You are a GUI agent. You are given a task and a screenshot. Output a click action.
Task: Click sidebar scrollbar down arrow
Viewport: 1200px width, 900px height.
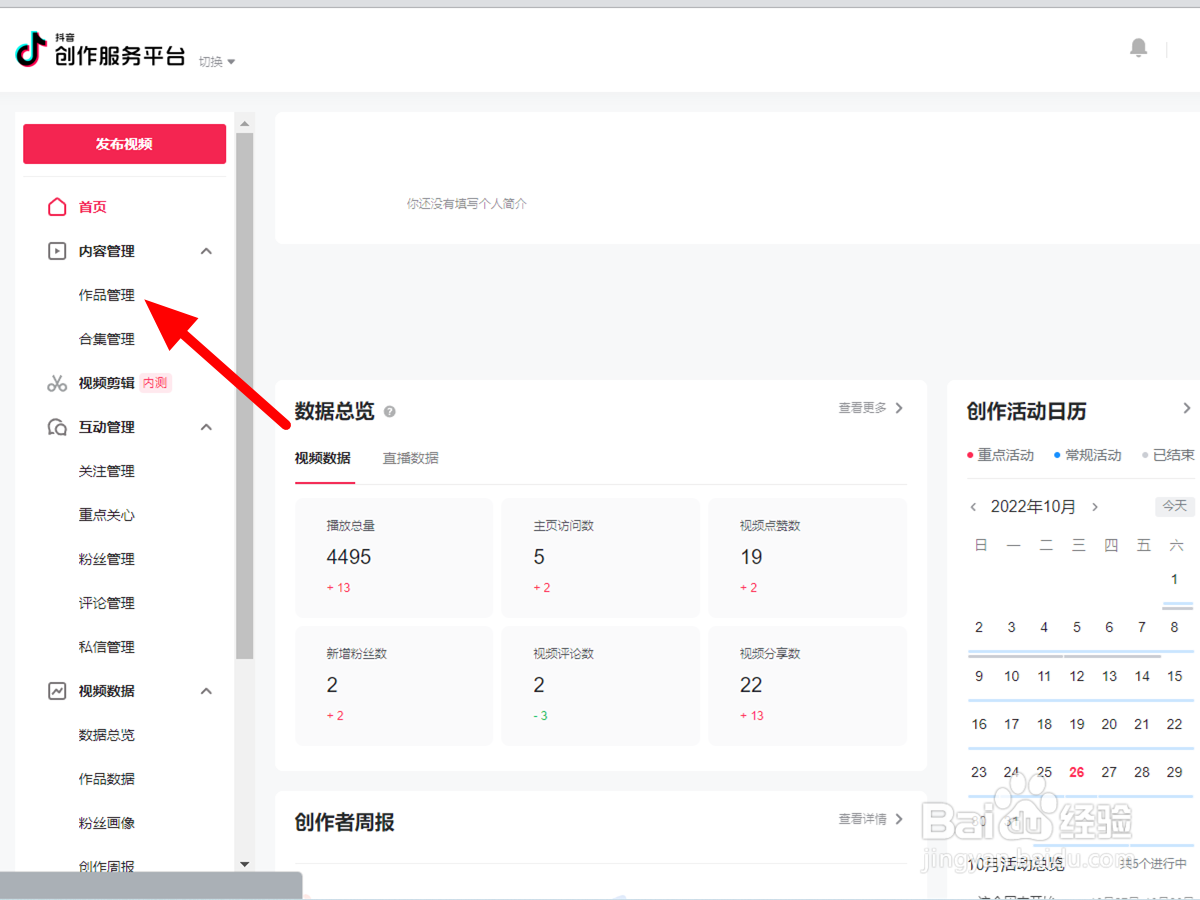click(x=244, y=863)
